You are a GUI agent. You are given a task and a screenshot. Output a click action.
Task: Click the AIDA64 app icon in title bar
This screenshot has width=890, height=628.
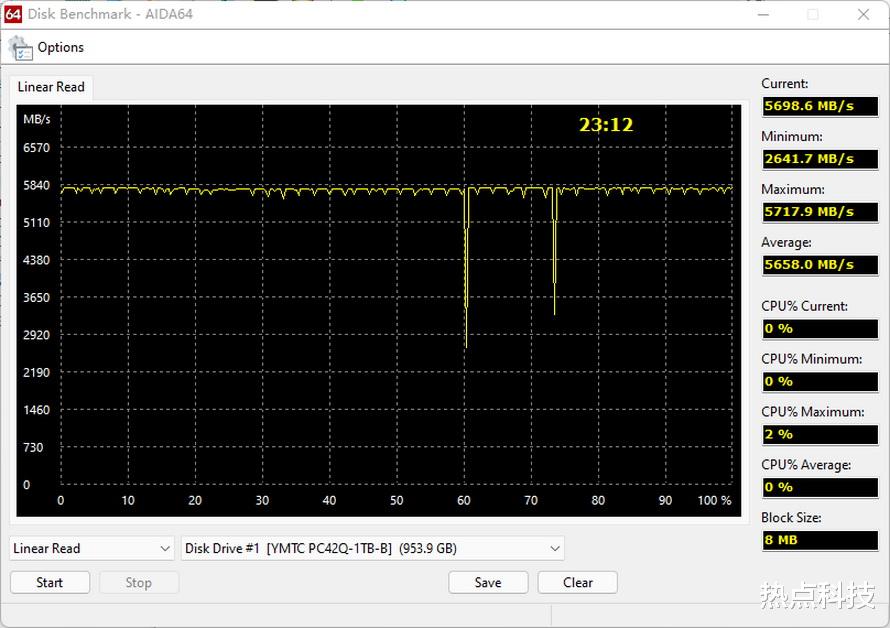(x=12, y=14)
